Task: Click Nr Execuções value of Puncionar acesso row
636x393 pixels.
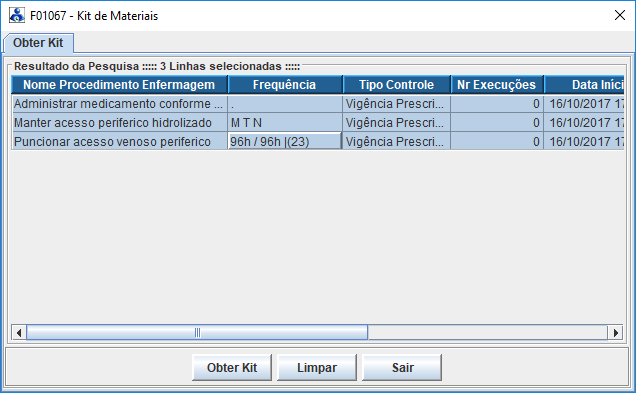Action: [x=497, y=142]
